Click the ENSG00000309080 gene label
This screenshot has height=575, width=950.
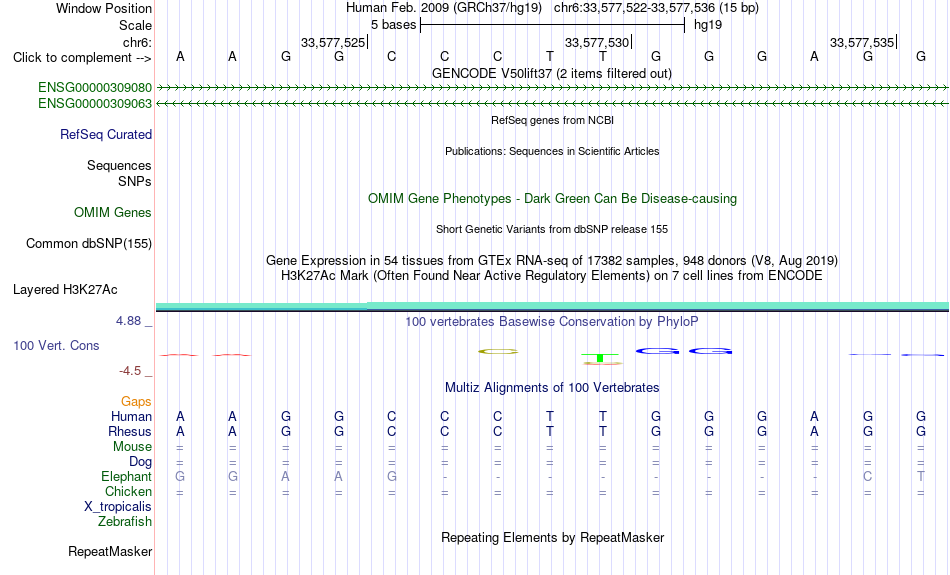pyautogui.click(x=95, y=88)
